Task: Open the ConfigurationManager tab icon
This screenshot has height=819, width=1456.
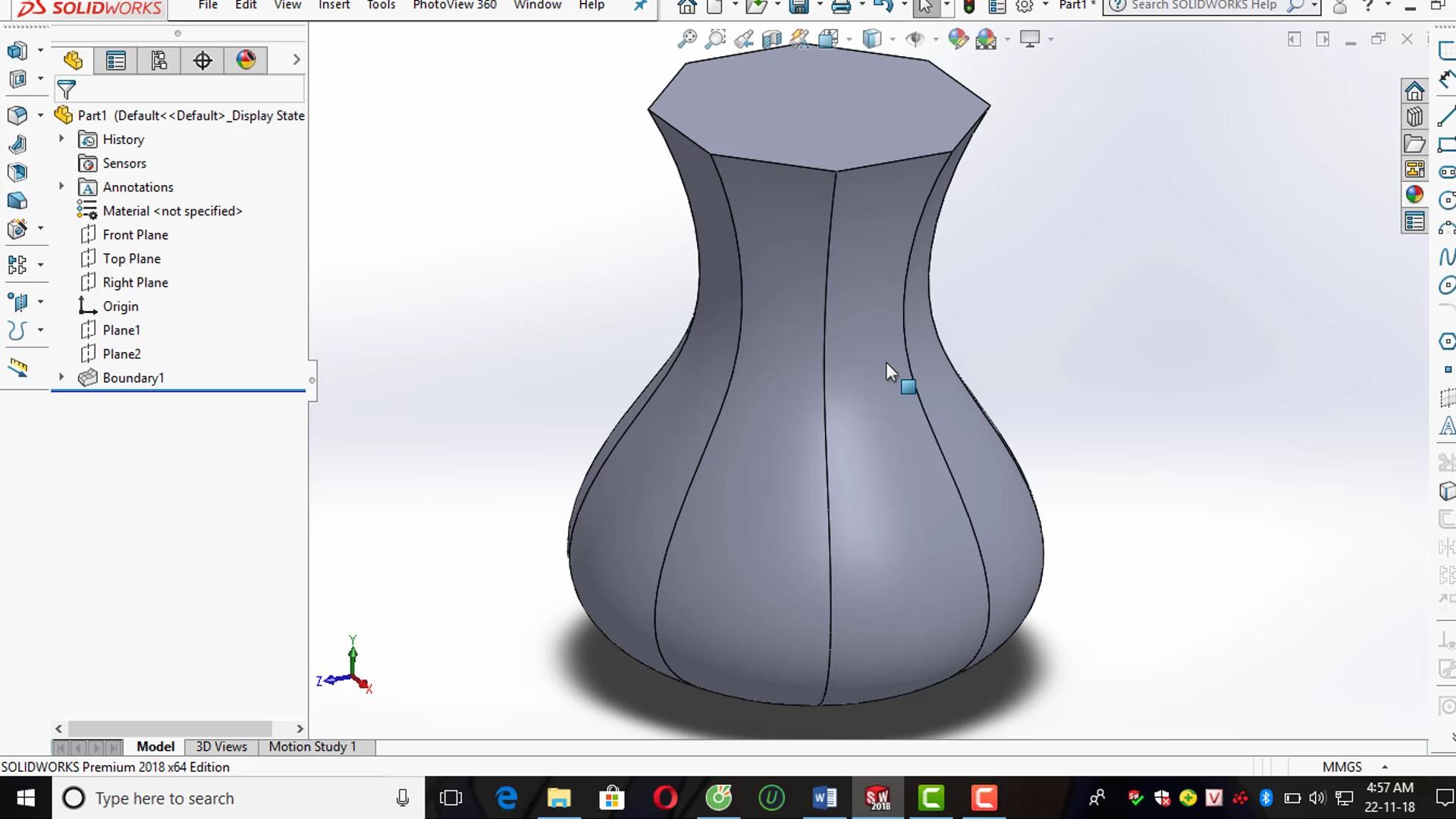Action: pos(159,61)
